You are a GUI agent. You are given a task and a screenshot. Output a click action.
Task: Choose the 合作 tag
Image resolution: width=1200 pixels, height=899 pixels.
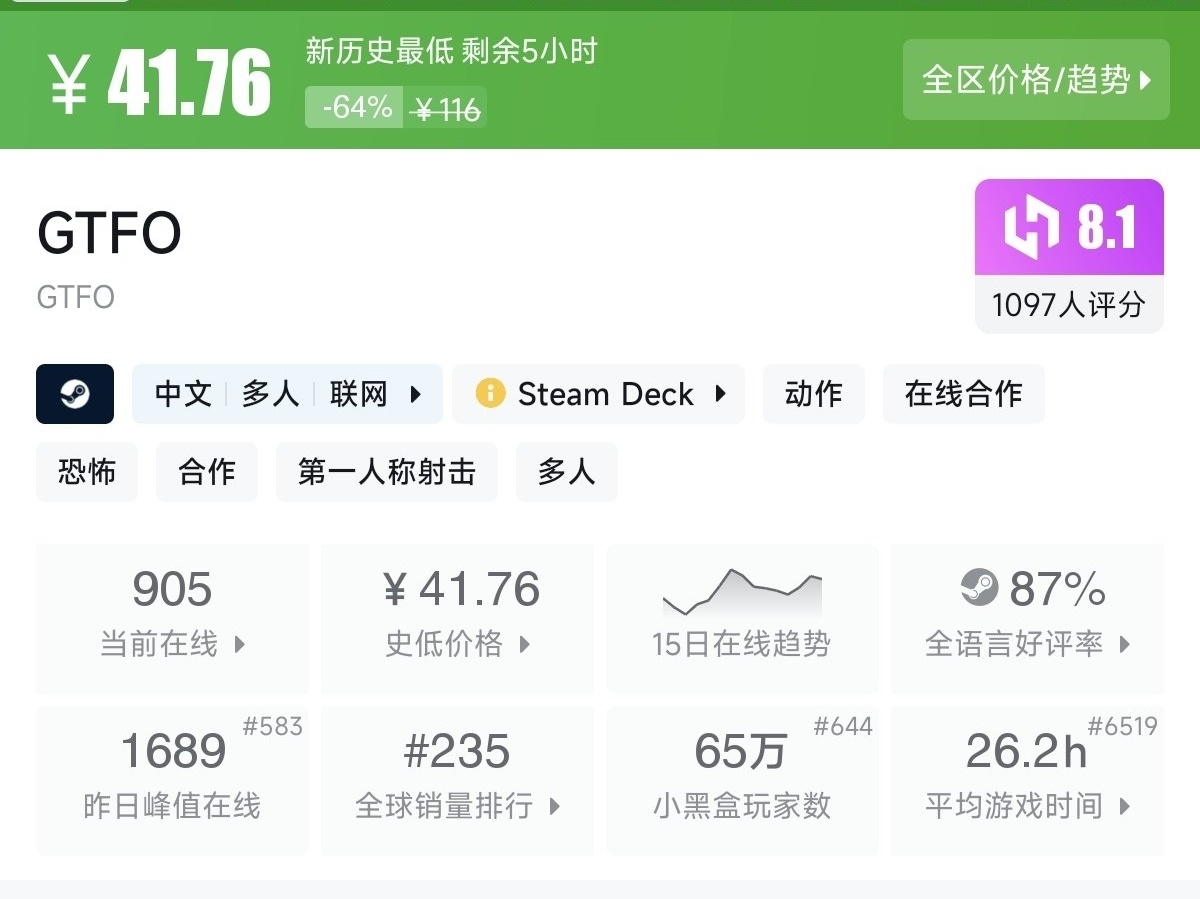207,472
